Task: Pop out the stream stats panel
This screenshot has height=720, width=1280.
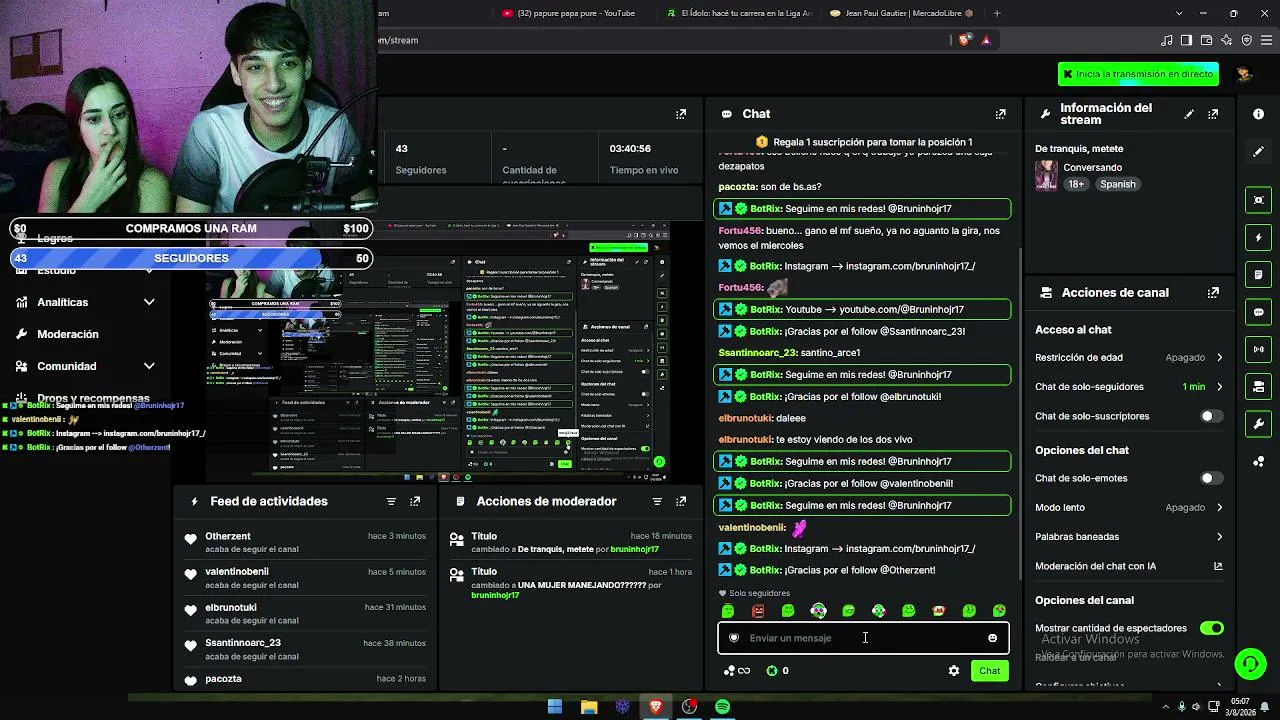Action: click(x=681, y=114)
